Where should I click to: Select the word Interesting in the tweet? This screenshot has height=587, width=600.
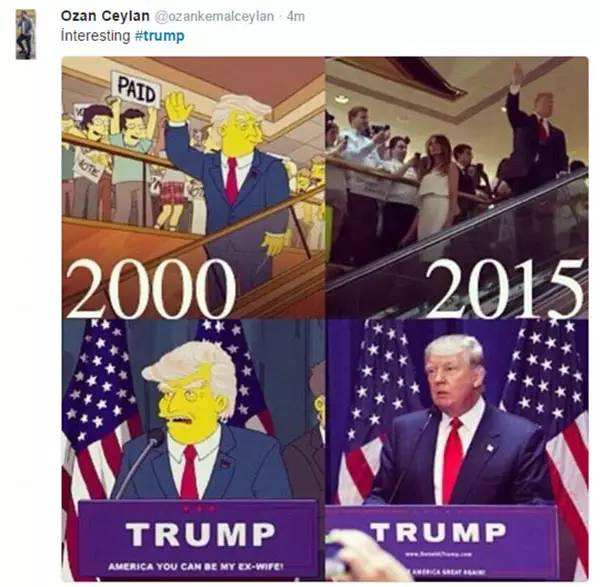pos(96,36)
